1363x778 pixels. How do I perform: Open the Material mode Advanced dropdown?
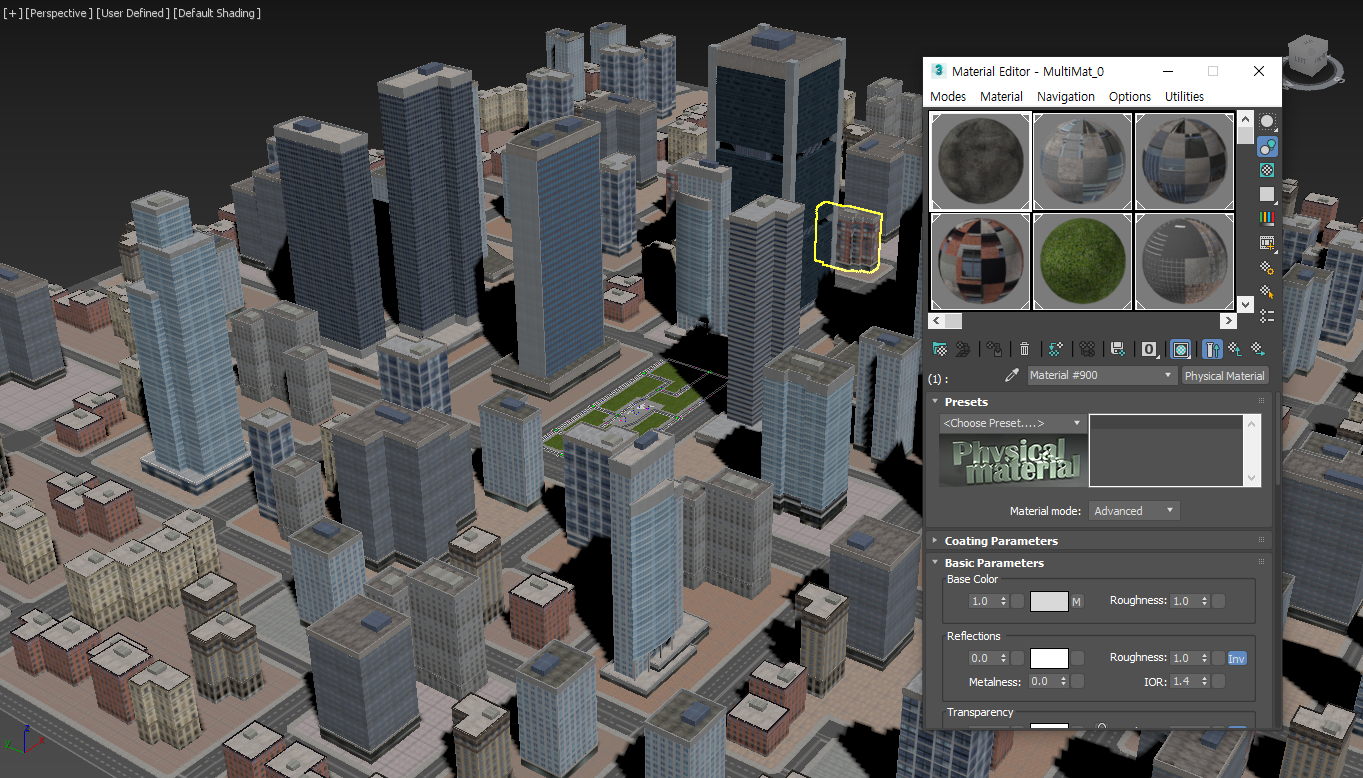point(1134,511)
